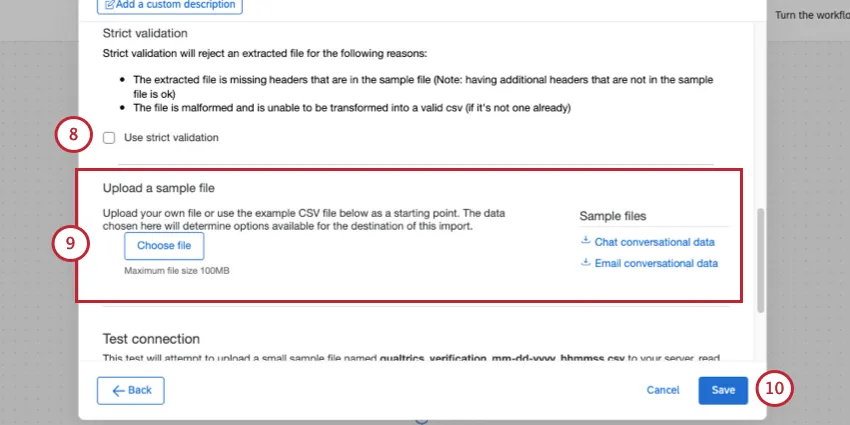
Task: Click the 'Test connection' section heading
Action: click(x=151, y=339)
